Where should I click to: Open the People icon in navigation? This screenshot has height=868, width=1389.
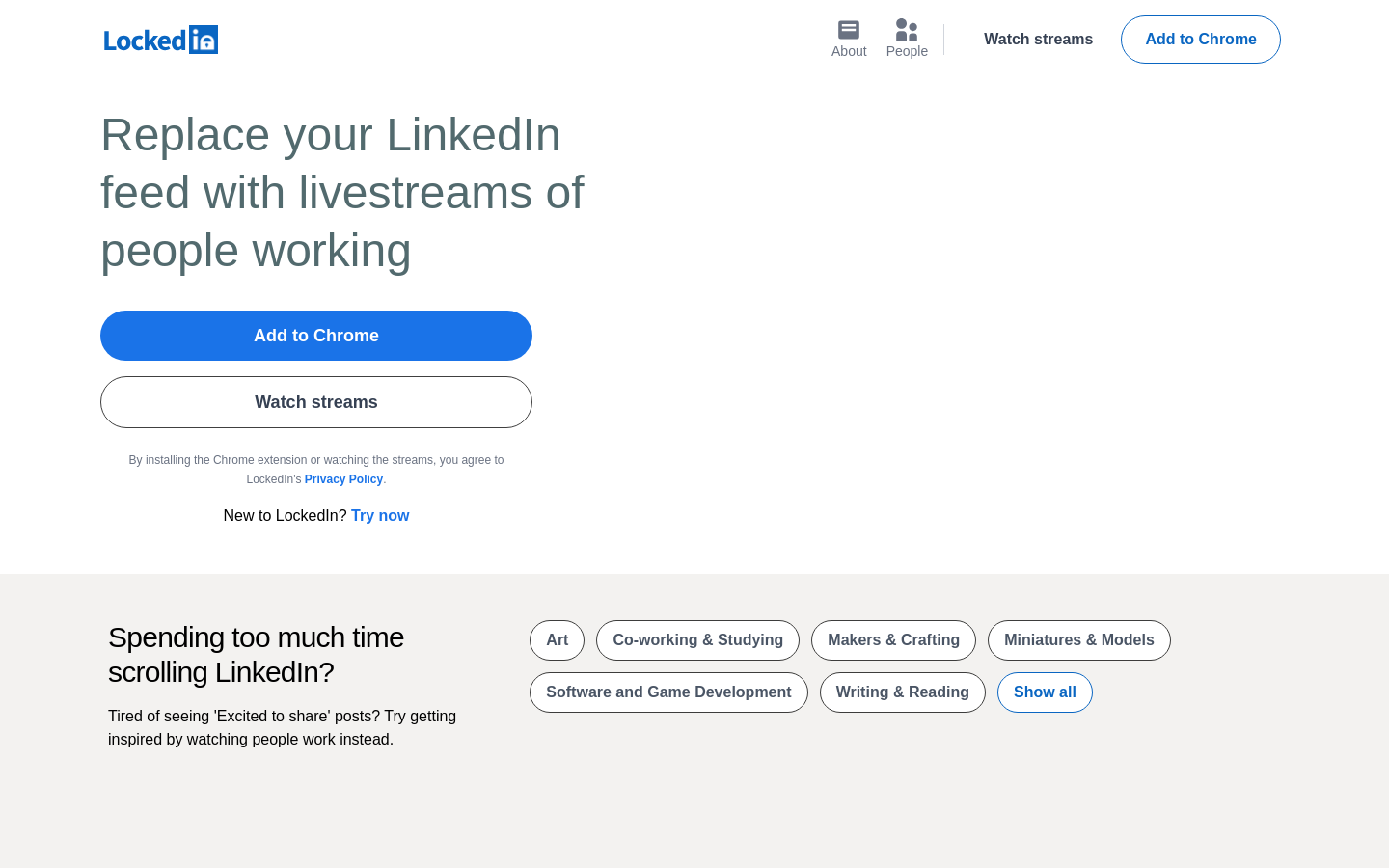[907, 30]
